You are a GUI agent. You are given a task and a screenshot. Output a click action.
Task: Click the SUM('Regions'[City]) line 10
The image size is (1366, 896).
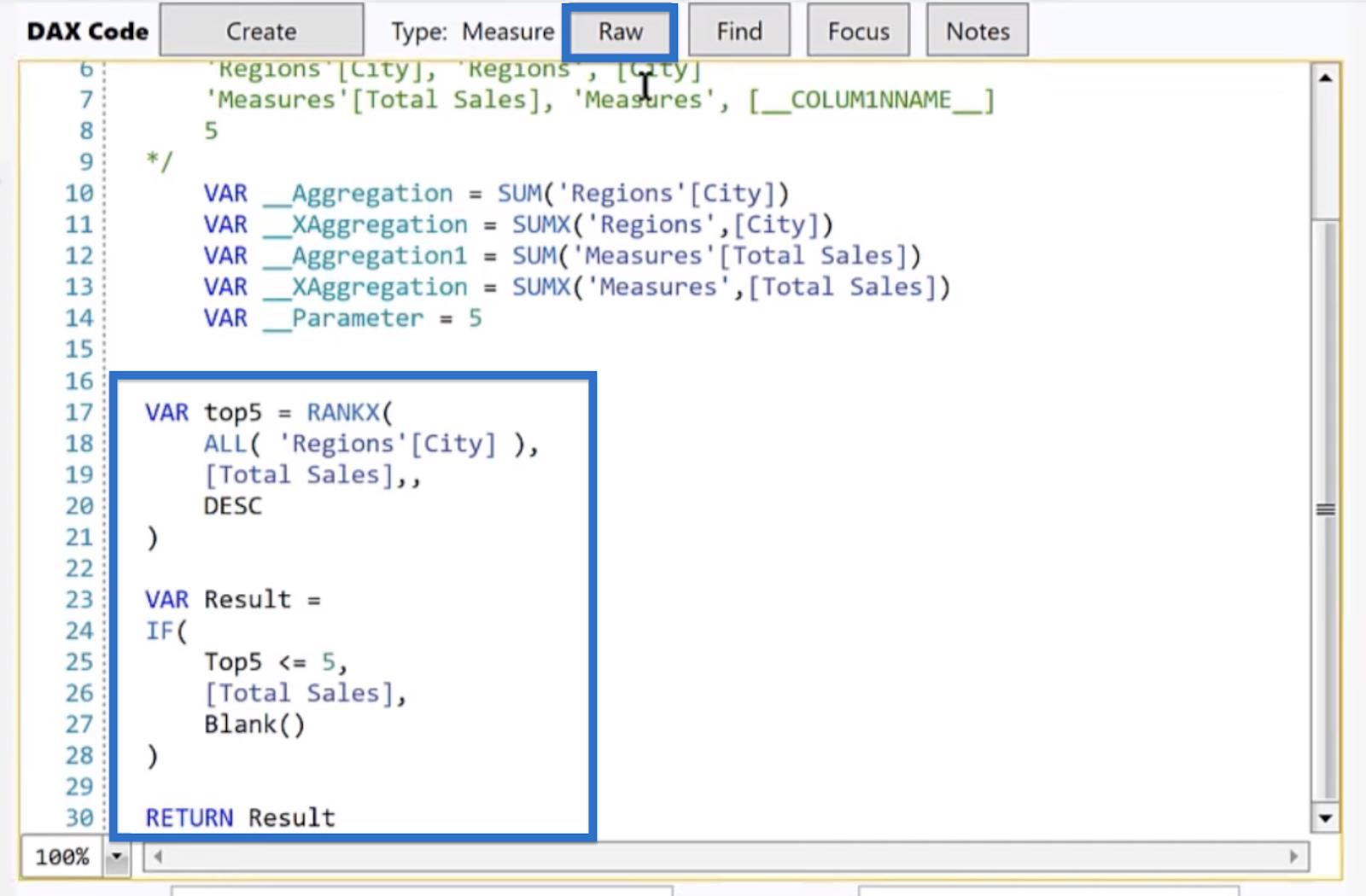(x=643, y=194)
